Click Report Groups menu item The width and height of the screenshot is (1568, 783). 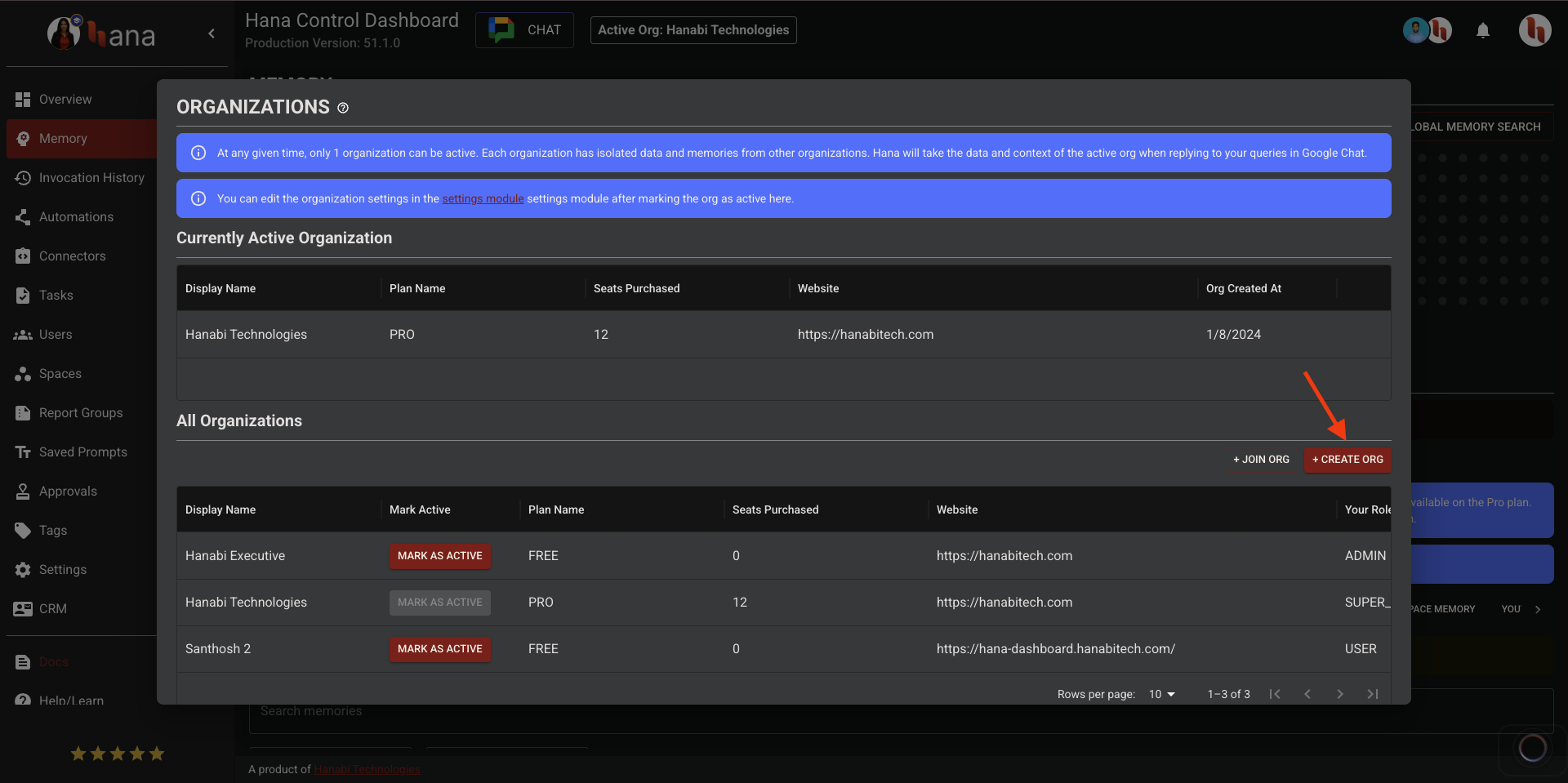[81, 413]
